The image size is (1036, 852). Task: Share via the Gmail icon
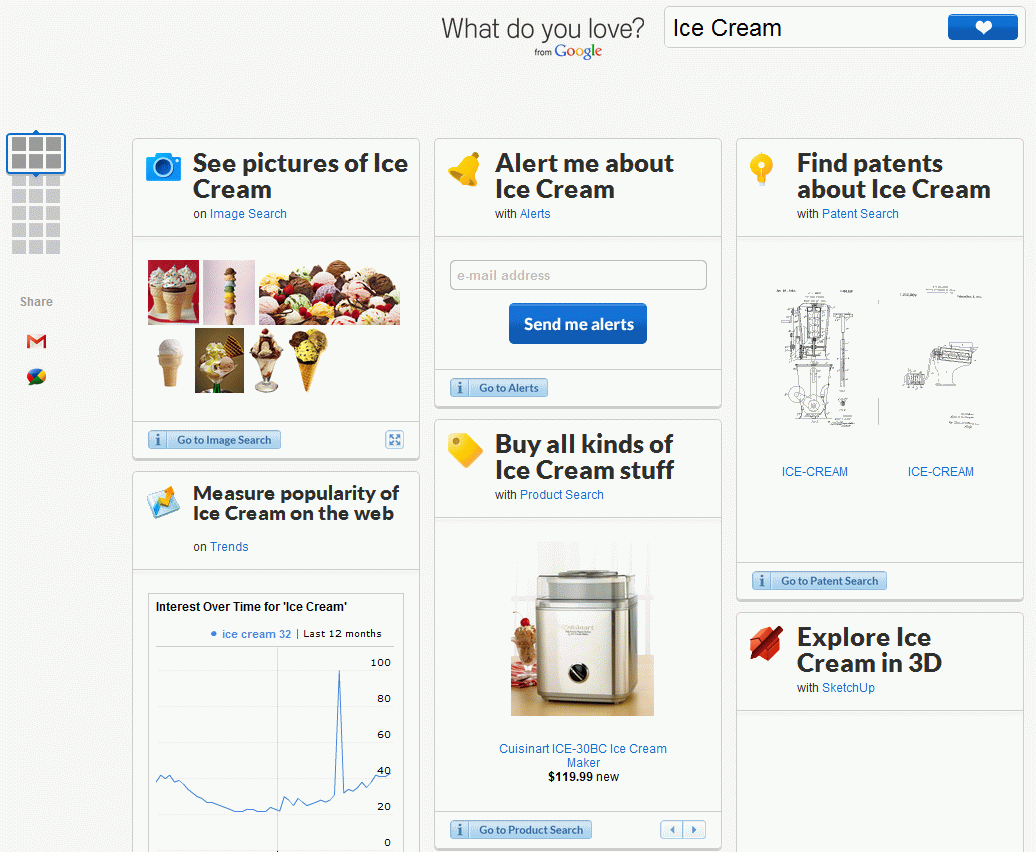point(36,341)
